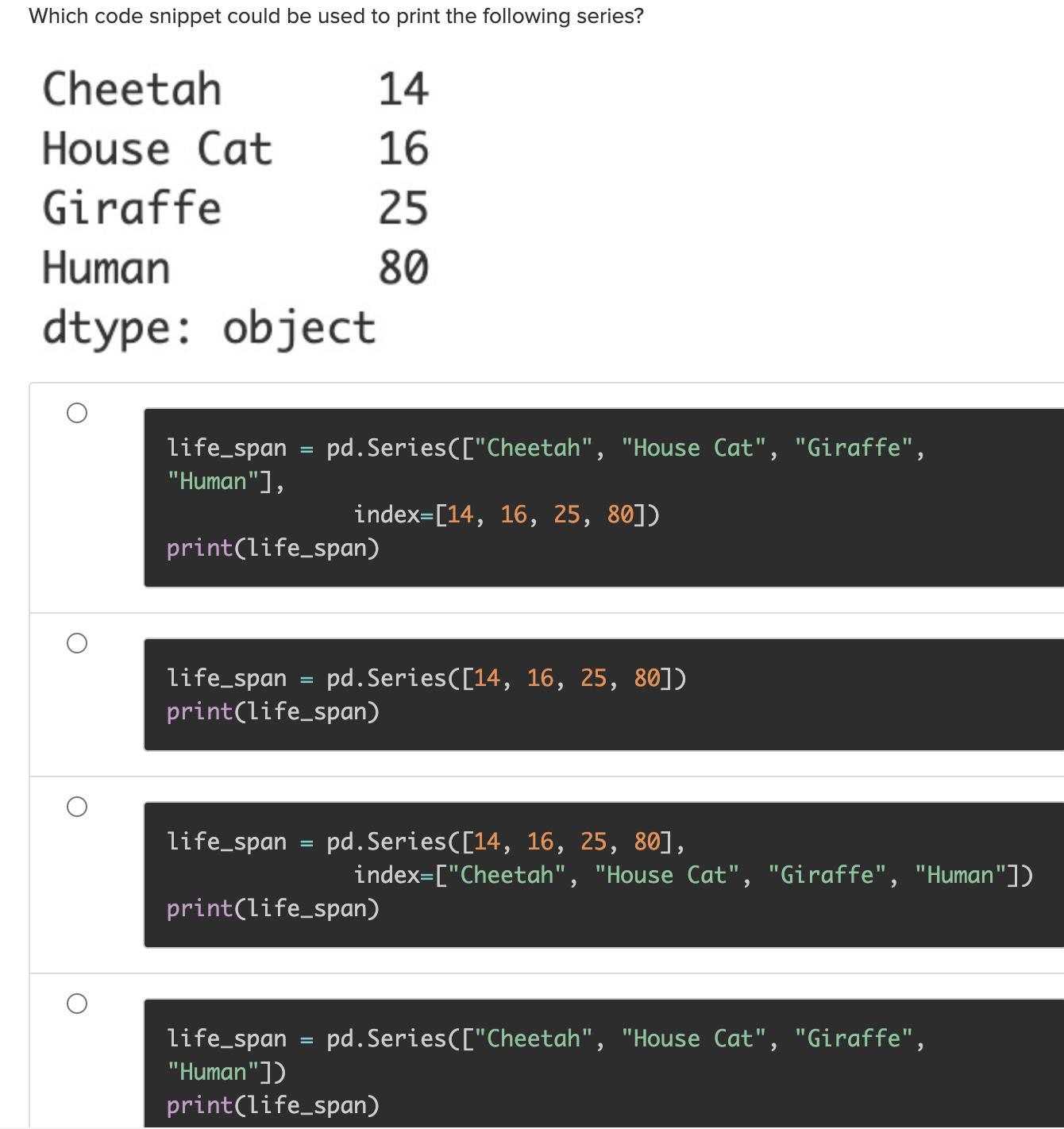Click the dtype: object output line

coord(209,328)
